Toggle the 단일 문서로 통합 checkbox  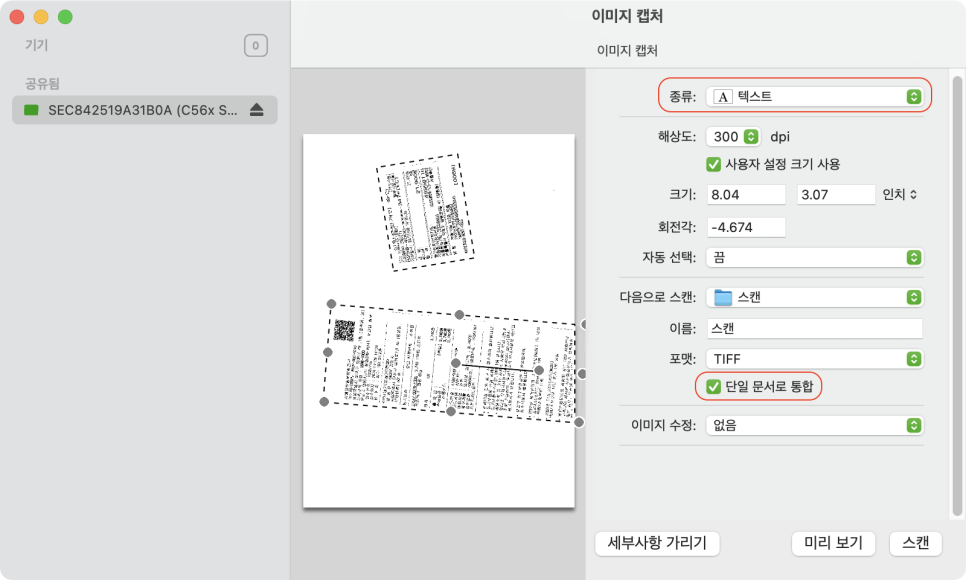click(x=714, y=386)
